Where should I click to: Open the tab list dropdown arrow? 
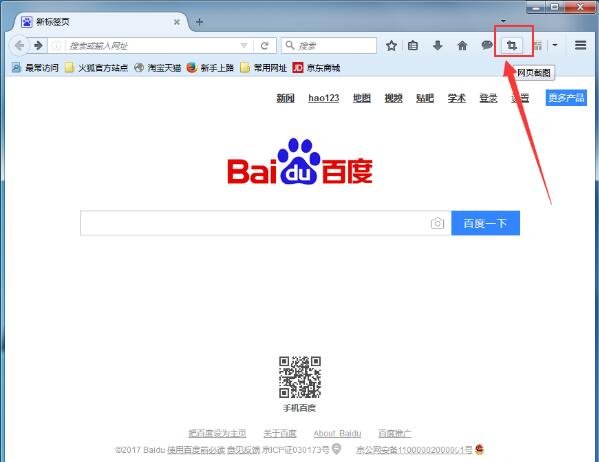pyautogui.click(x=503, y=21)
